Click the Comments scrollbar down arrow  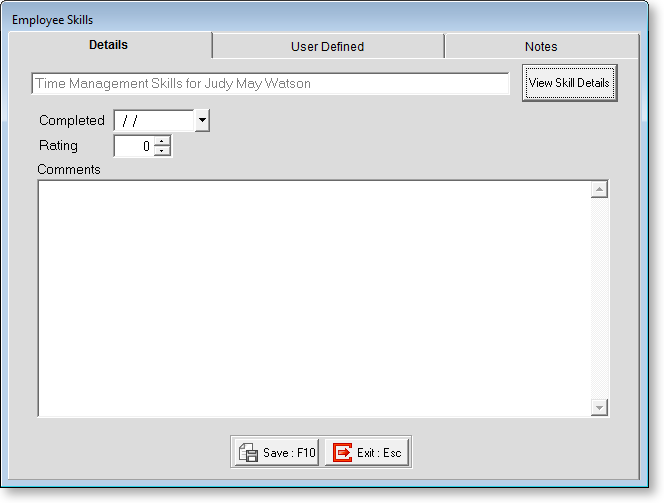[x=599, y=407]
